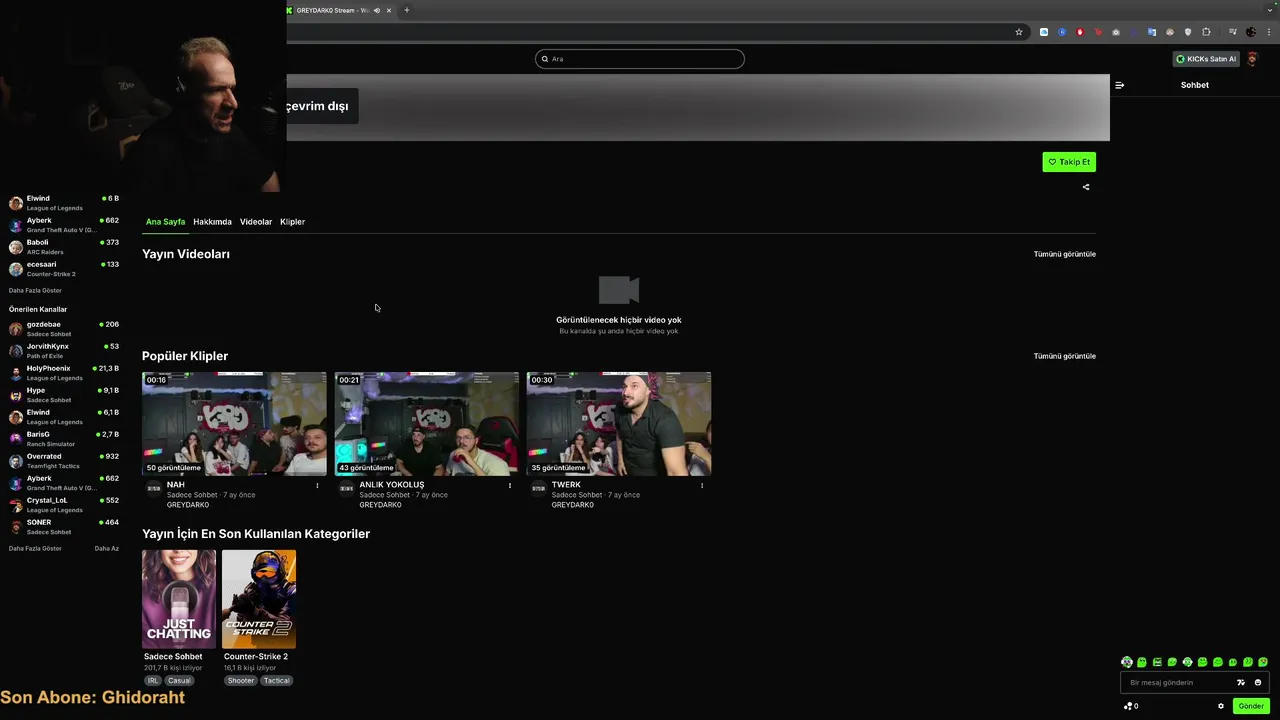1280x720 pixels.
Task: Play the ANLIK YOKOLUŞ clip thumbnail
Action: [x=427, y=424]
